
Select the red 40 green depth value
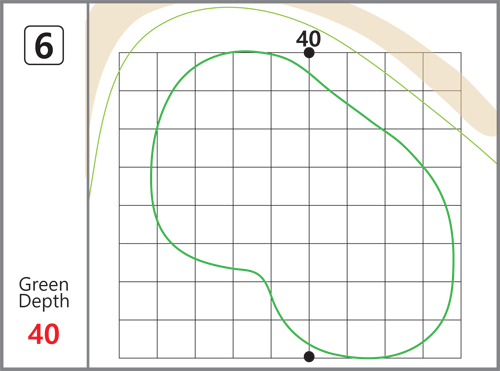(x=44, y=334)
